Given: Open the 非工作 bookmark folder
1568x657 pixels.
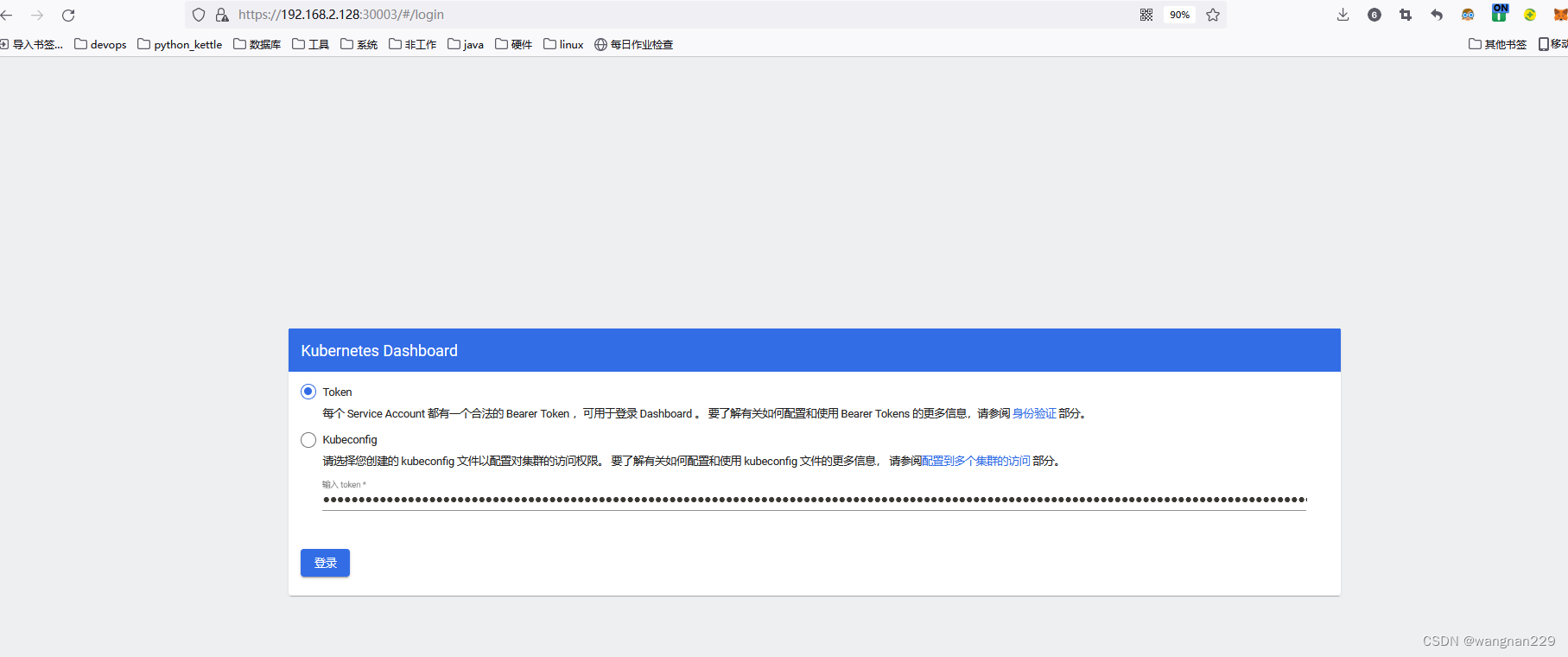Looking at the screenshot, I should [413, 44].
